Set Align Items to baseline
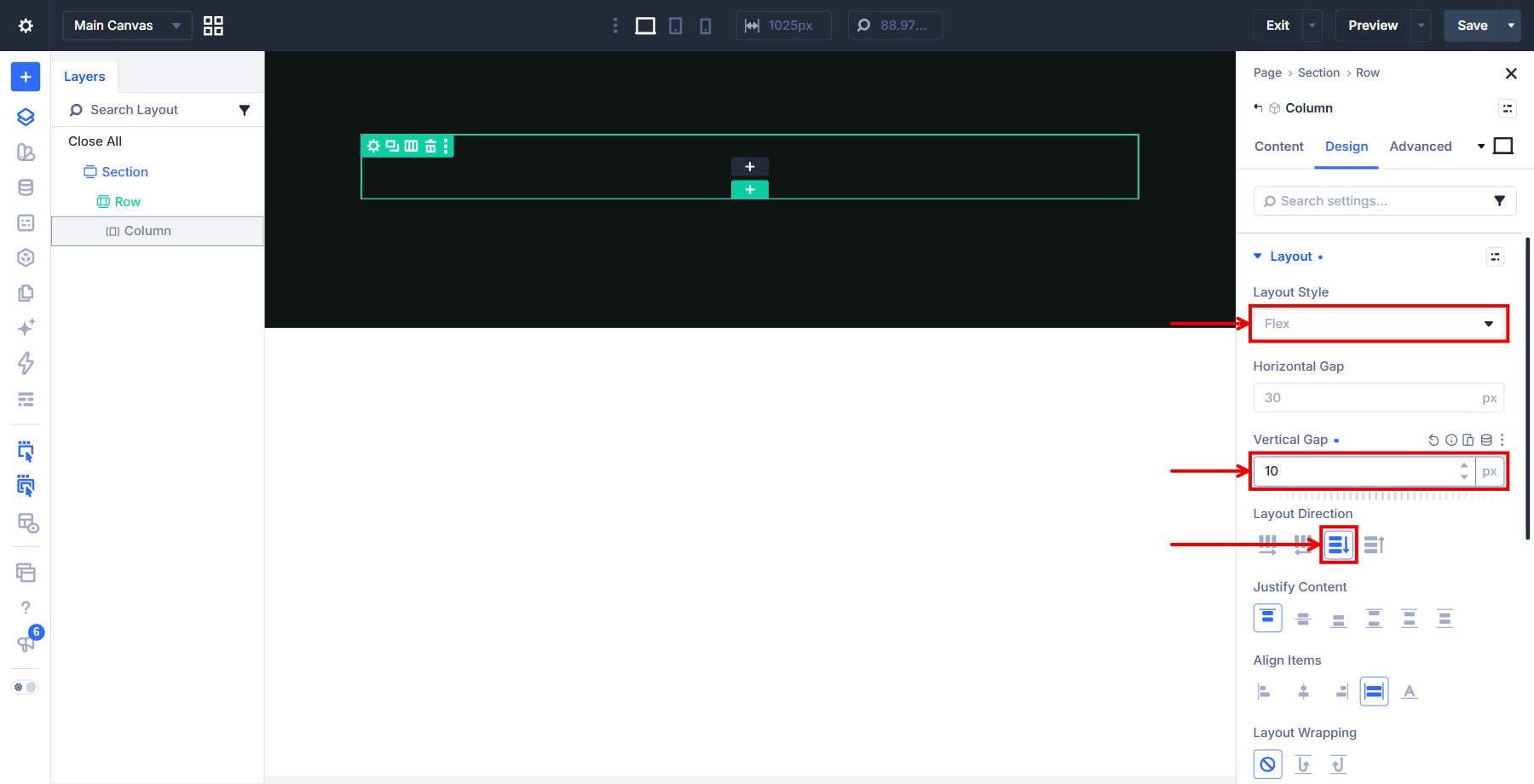This screenshot has width=1534, height=784. coord(1410,691)
